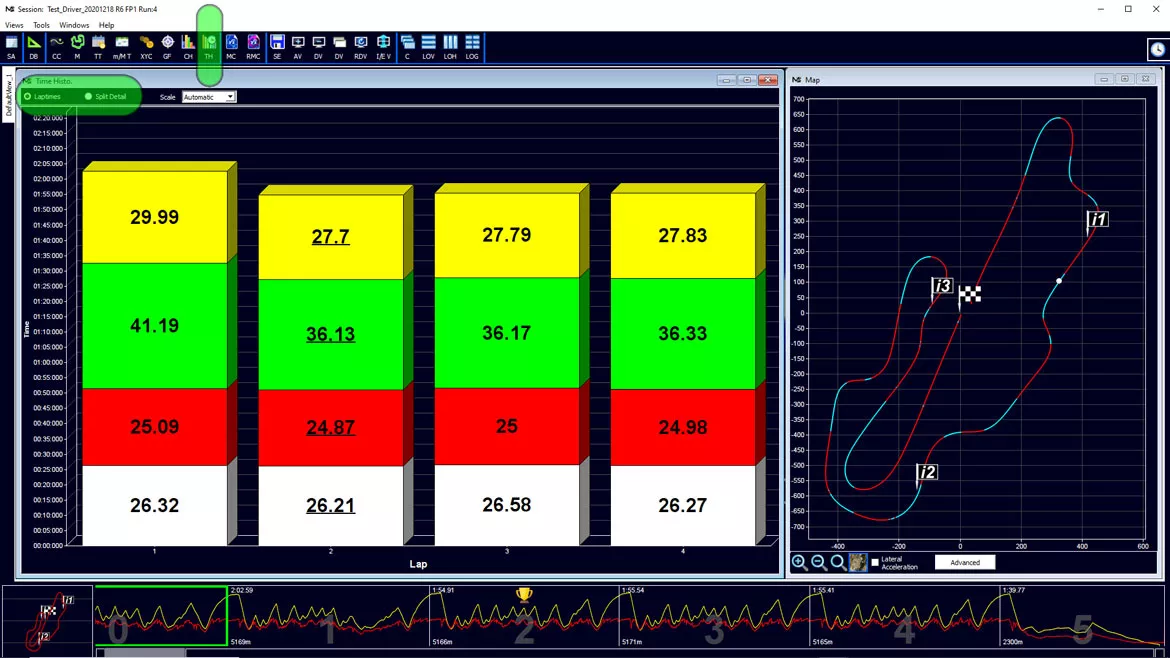Click the M track map toolbar icon

coord(77,46)
